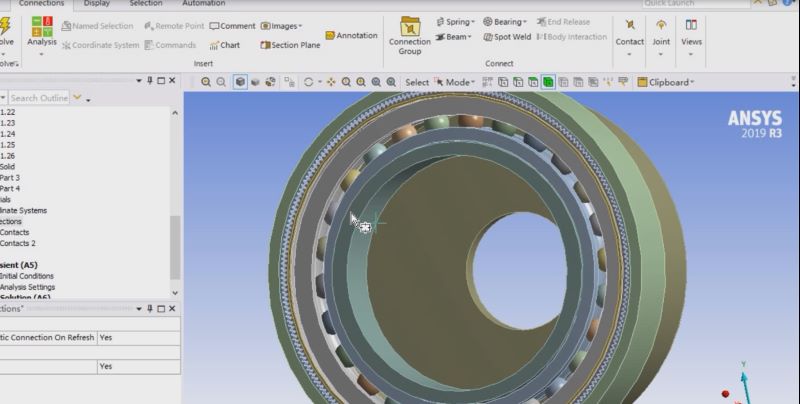Viewport: 800px width, 404px height.
Task: Toggle the wireframe display icon
Action: point(255,82)
